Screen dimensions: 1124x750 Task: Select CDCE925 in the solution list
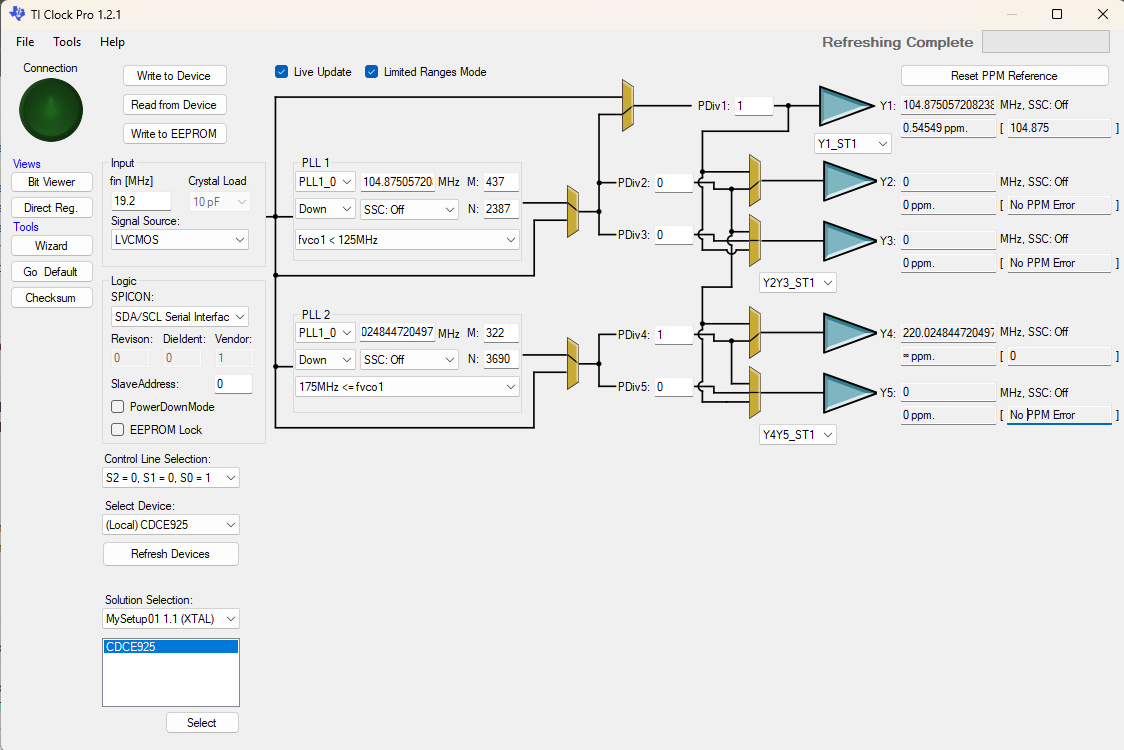(171, 647)
